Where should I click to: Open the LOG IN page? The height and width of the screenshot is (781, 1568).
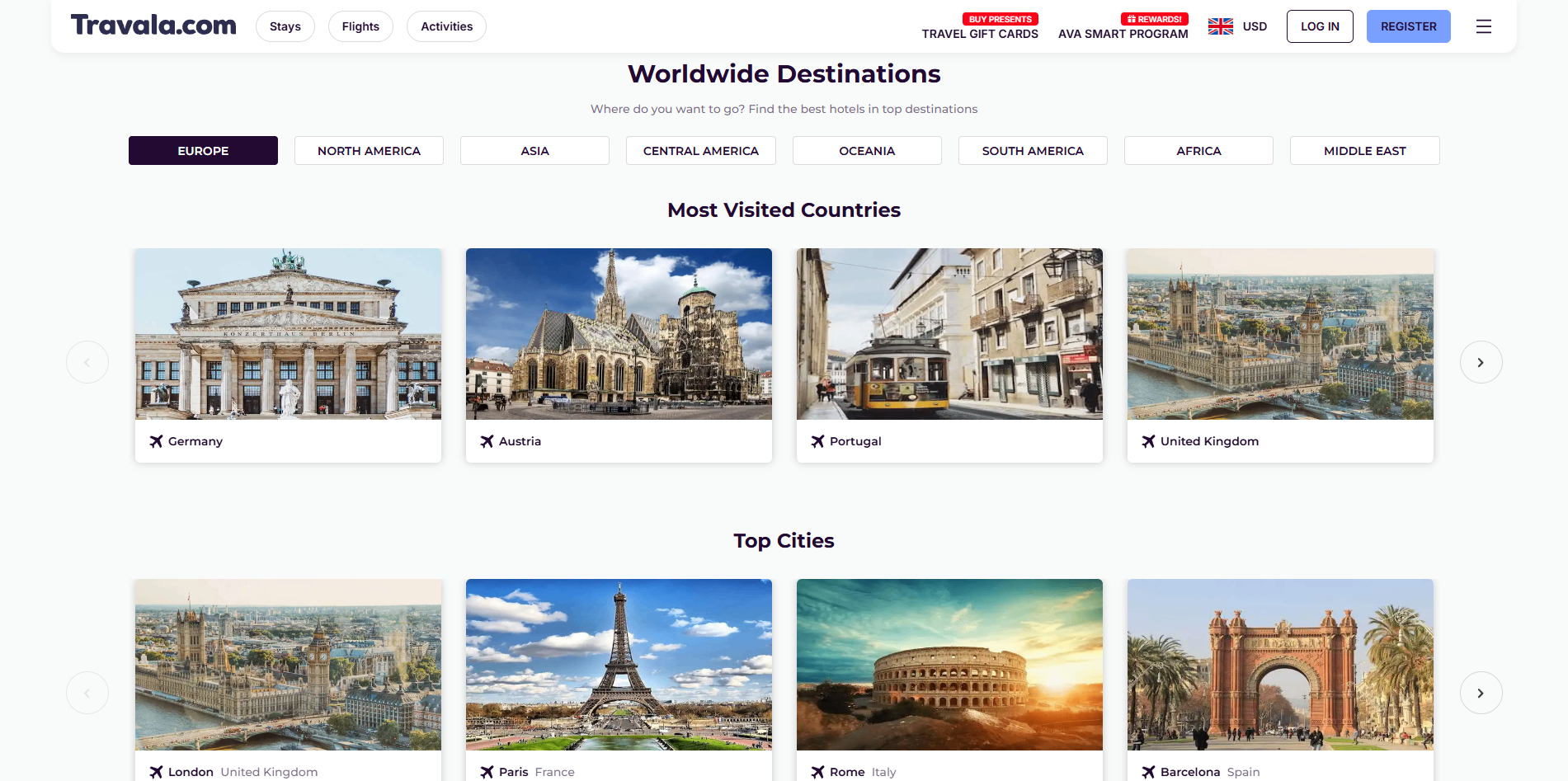[x=1319, y=26]
